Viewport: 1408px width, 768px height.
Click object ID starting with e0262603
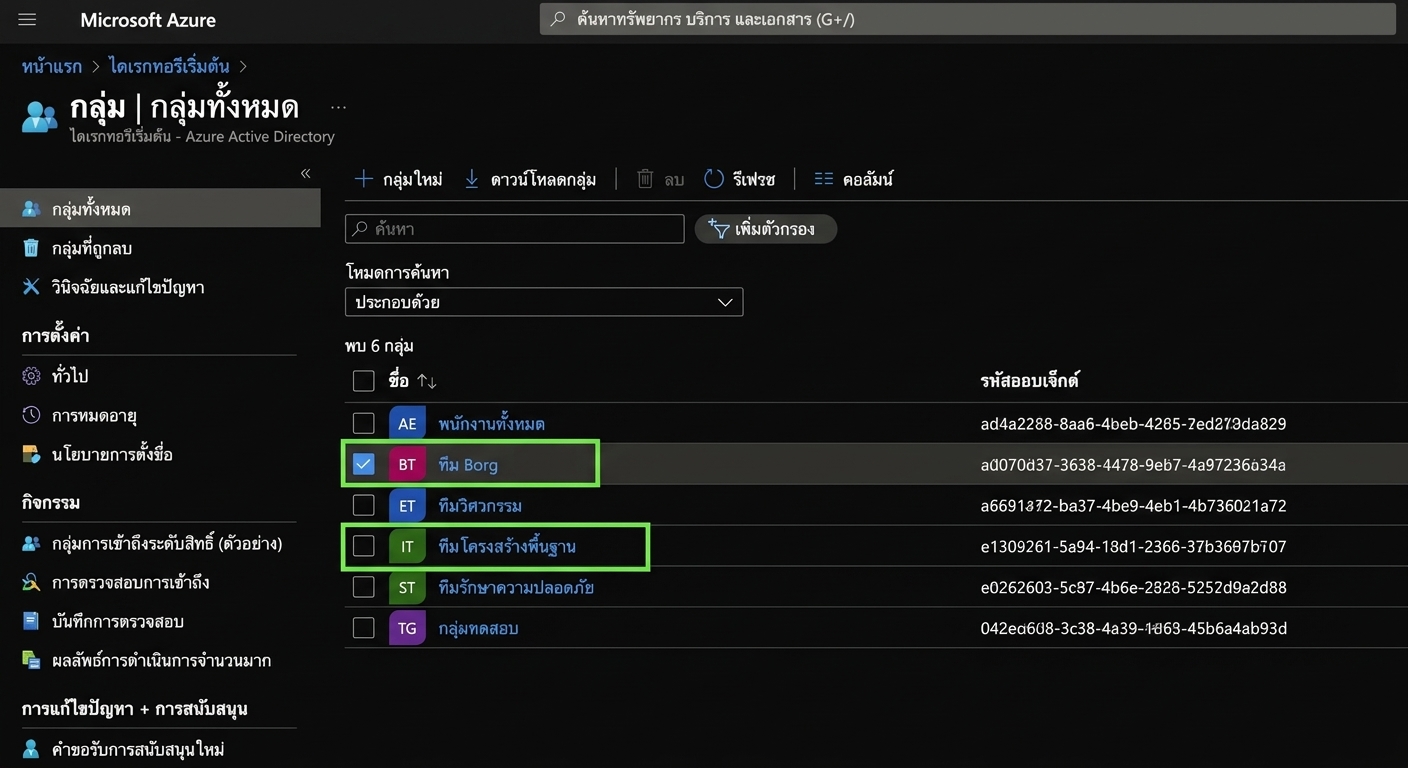click(1133, 588)
